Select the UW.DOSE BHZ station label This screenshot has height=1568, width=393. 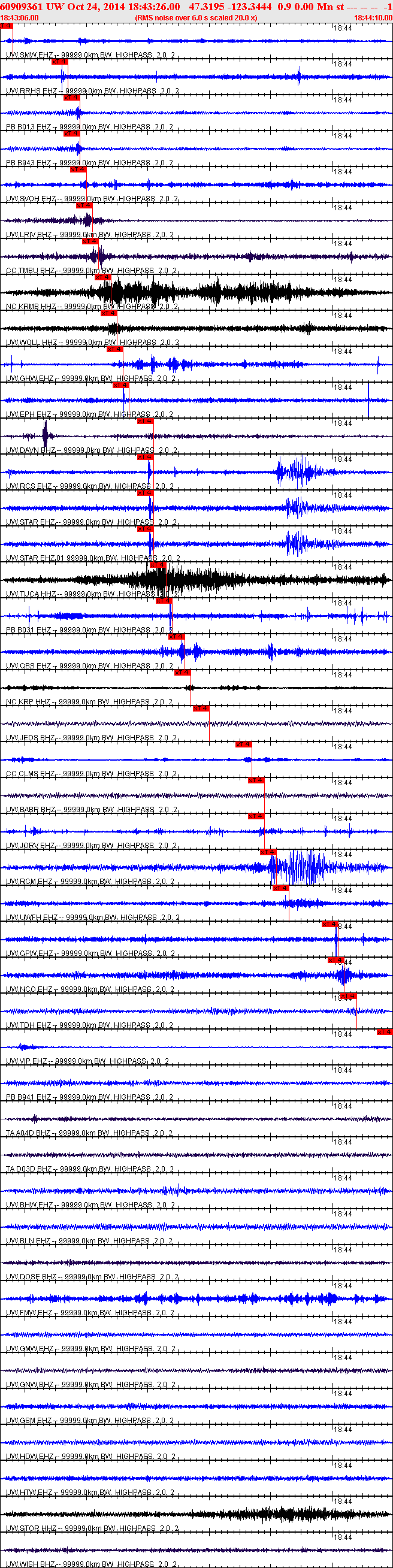93,1276
